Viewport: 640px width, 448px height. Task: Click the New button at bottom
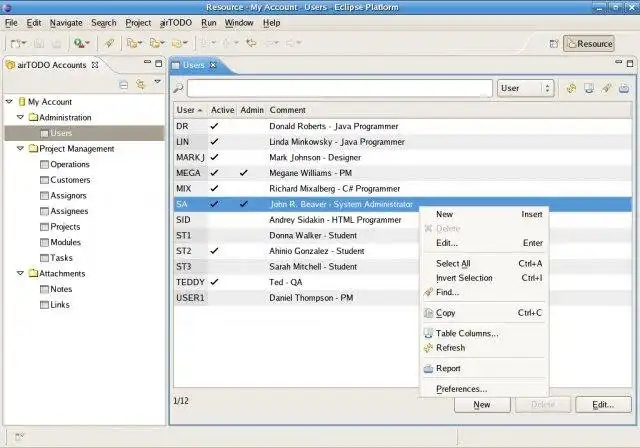482,404
